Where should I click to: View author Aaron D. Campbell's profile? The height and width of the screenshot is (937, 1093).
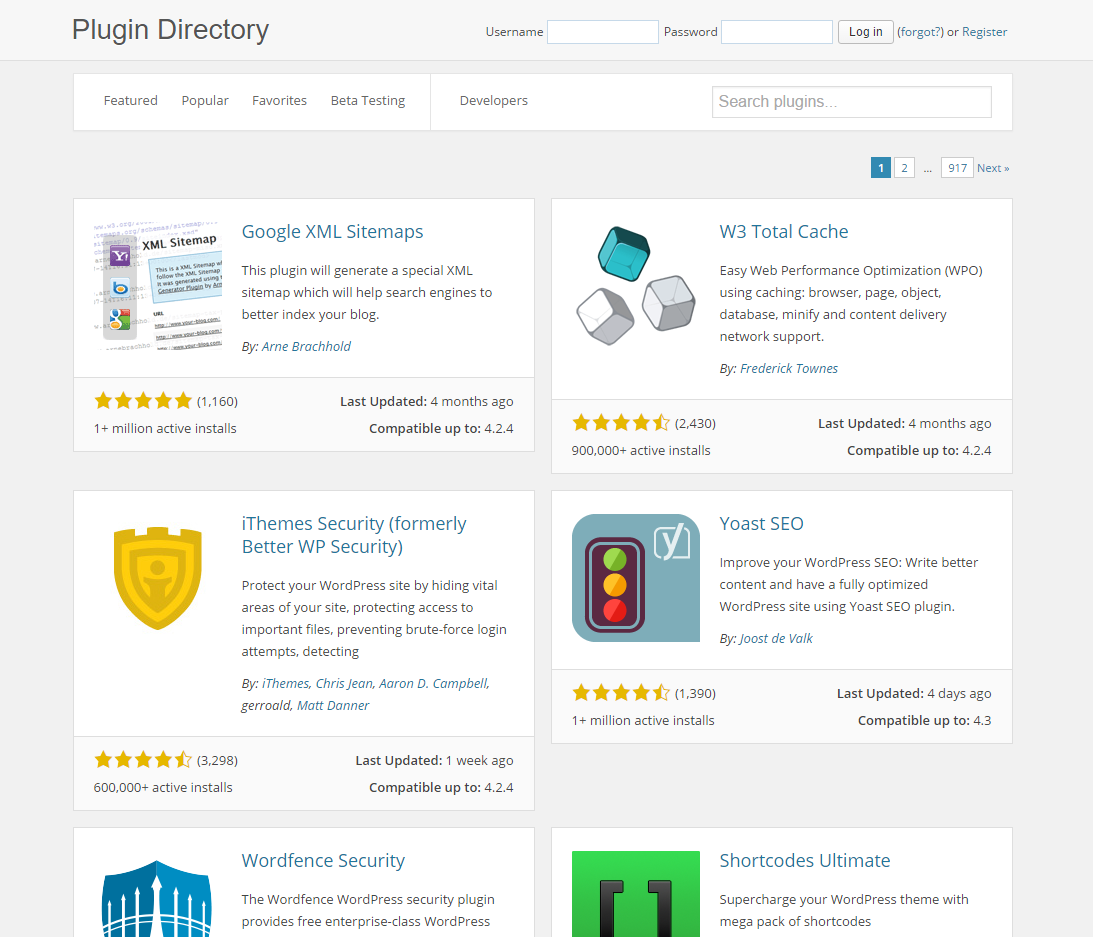(x=433, y=683)
